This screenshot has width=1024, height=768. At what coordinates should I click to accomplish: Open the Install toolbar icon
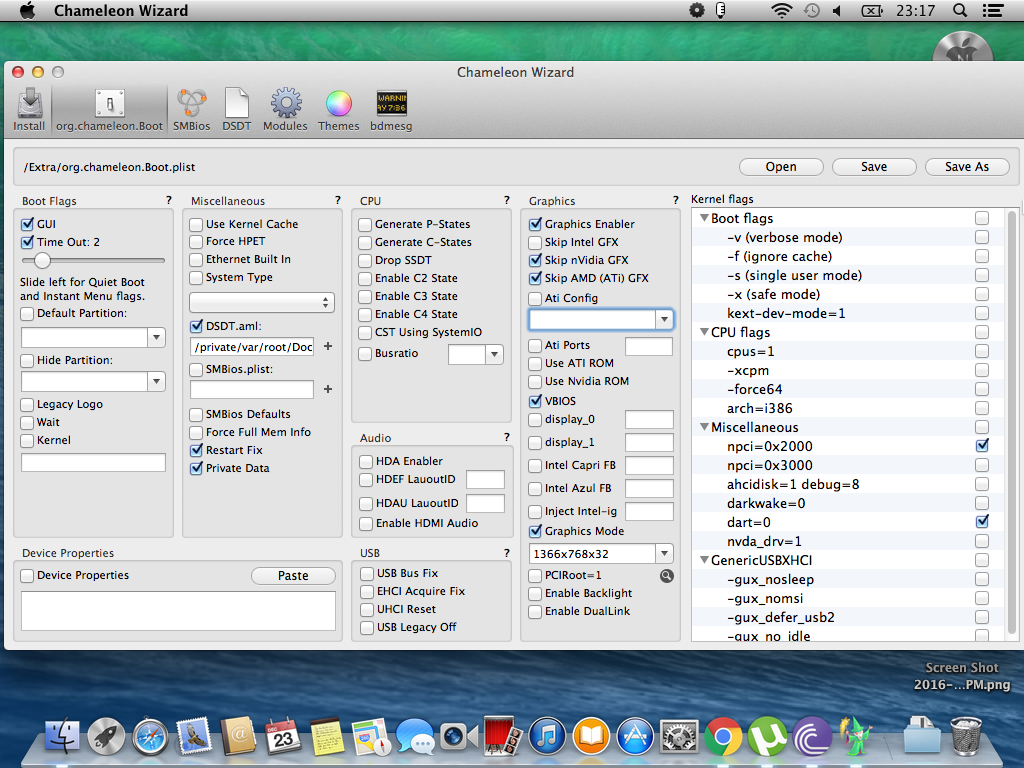(x=29, y=109)
